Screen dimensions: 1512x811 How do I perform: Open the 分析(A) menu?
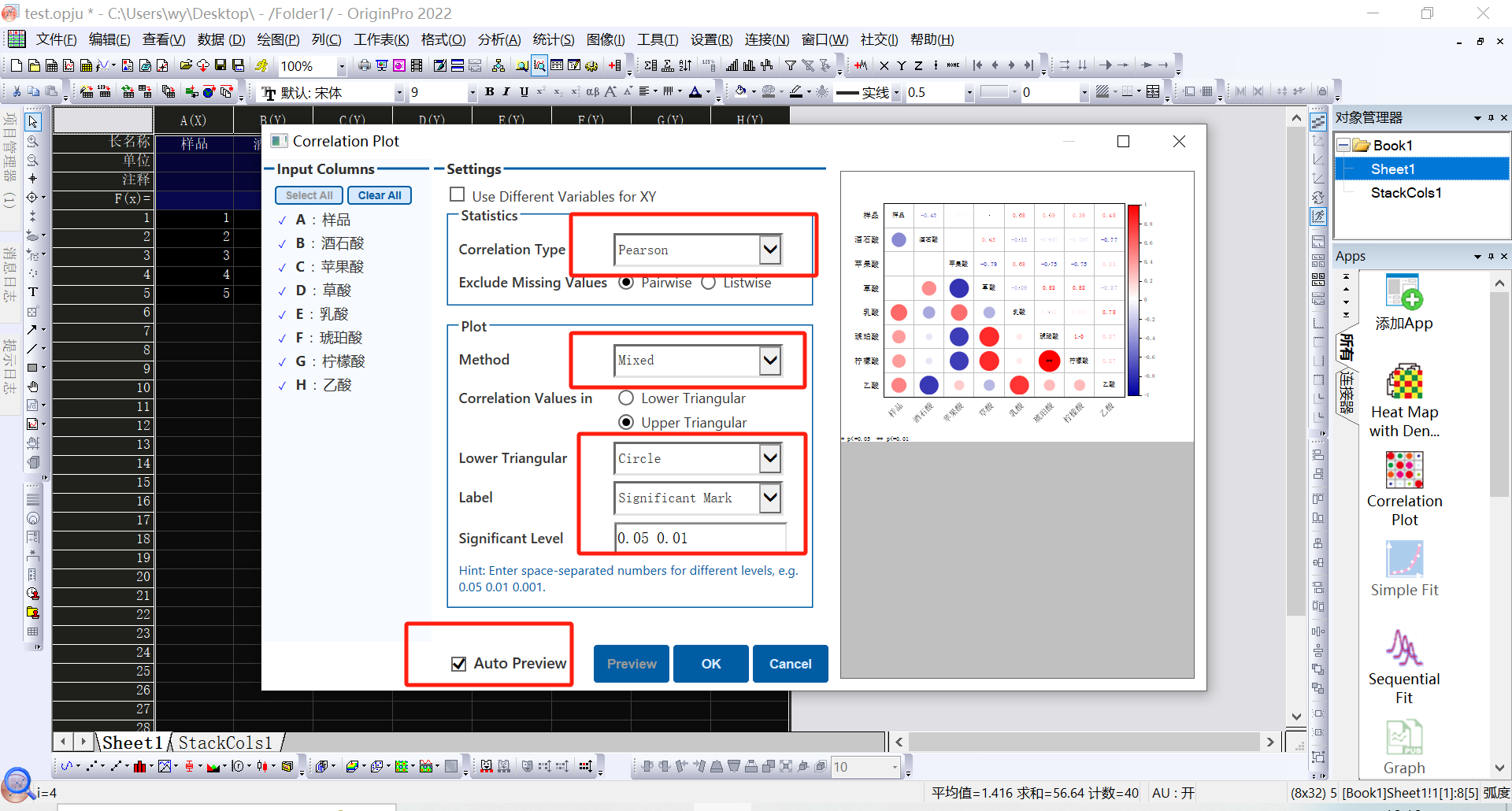click(x=498, y=39)
